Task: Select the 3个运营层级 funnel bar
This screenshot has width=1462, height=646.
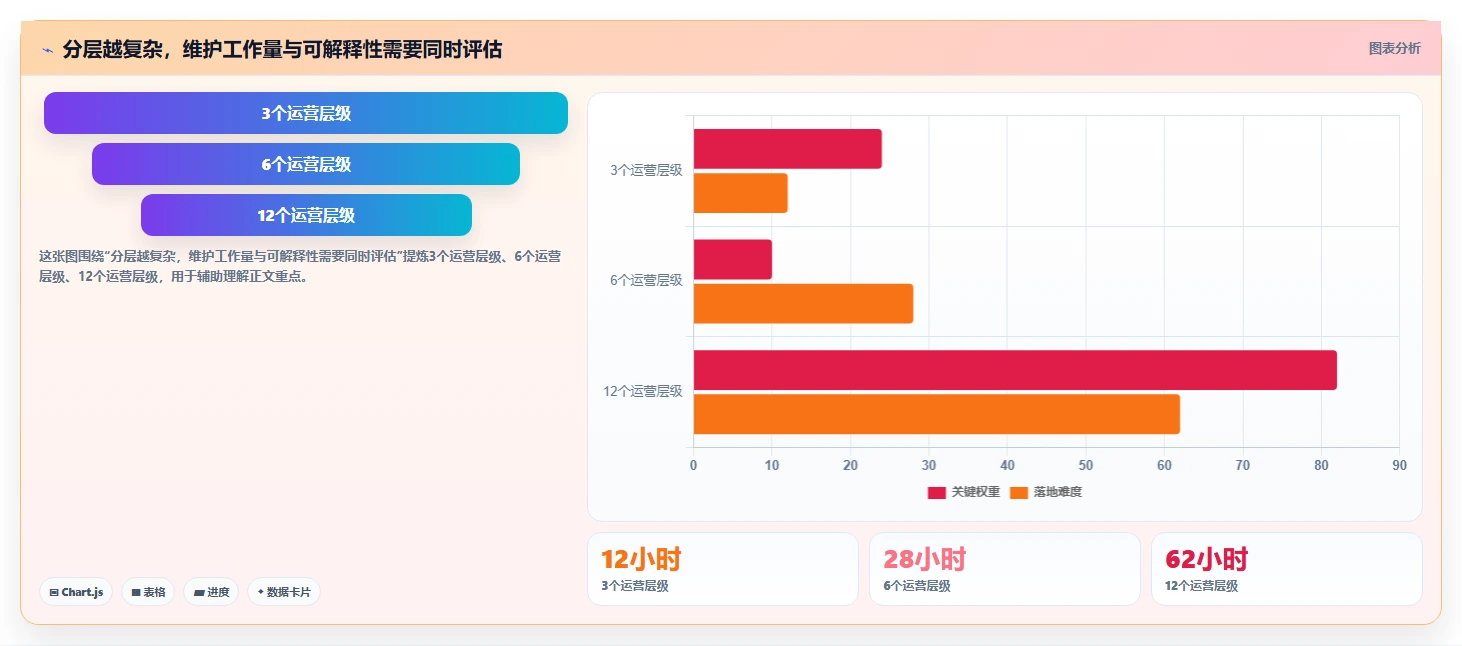Action: (x=306, y=113)
